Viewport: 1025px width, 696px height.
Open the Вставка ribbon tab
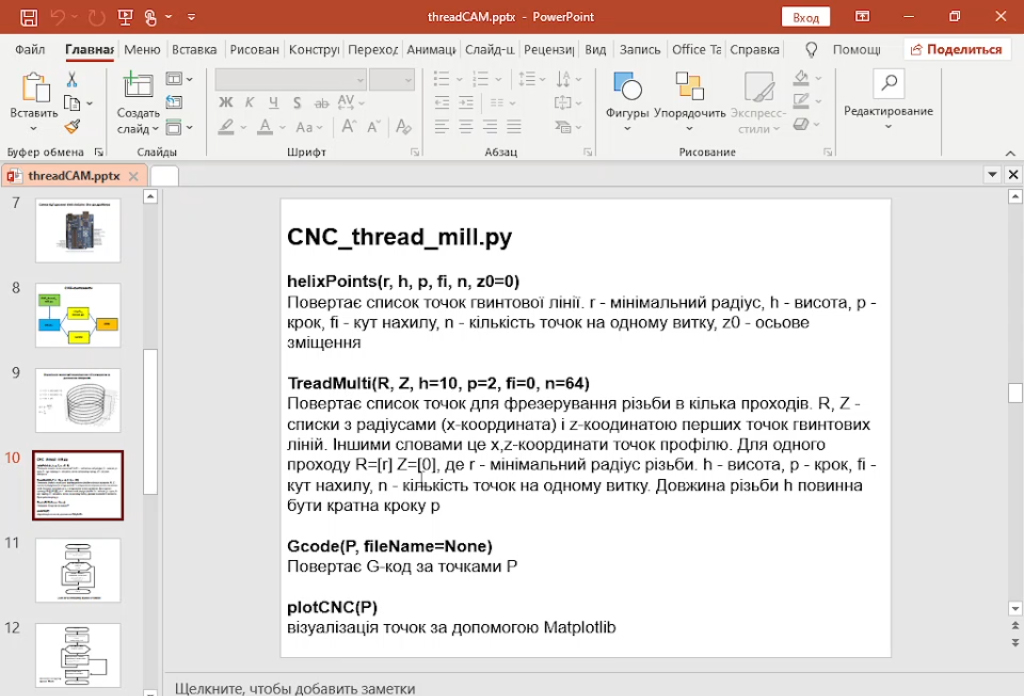[x=194, y=49]
